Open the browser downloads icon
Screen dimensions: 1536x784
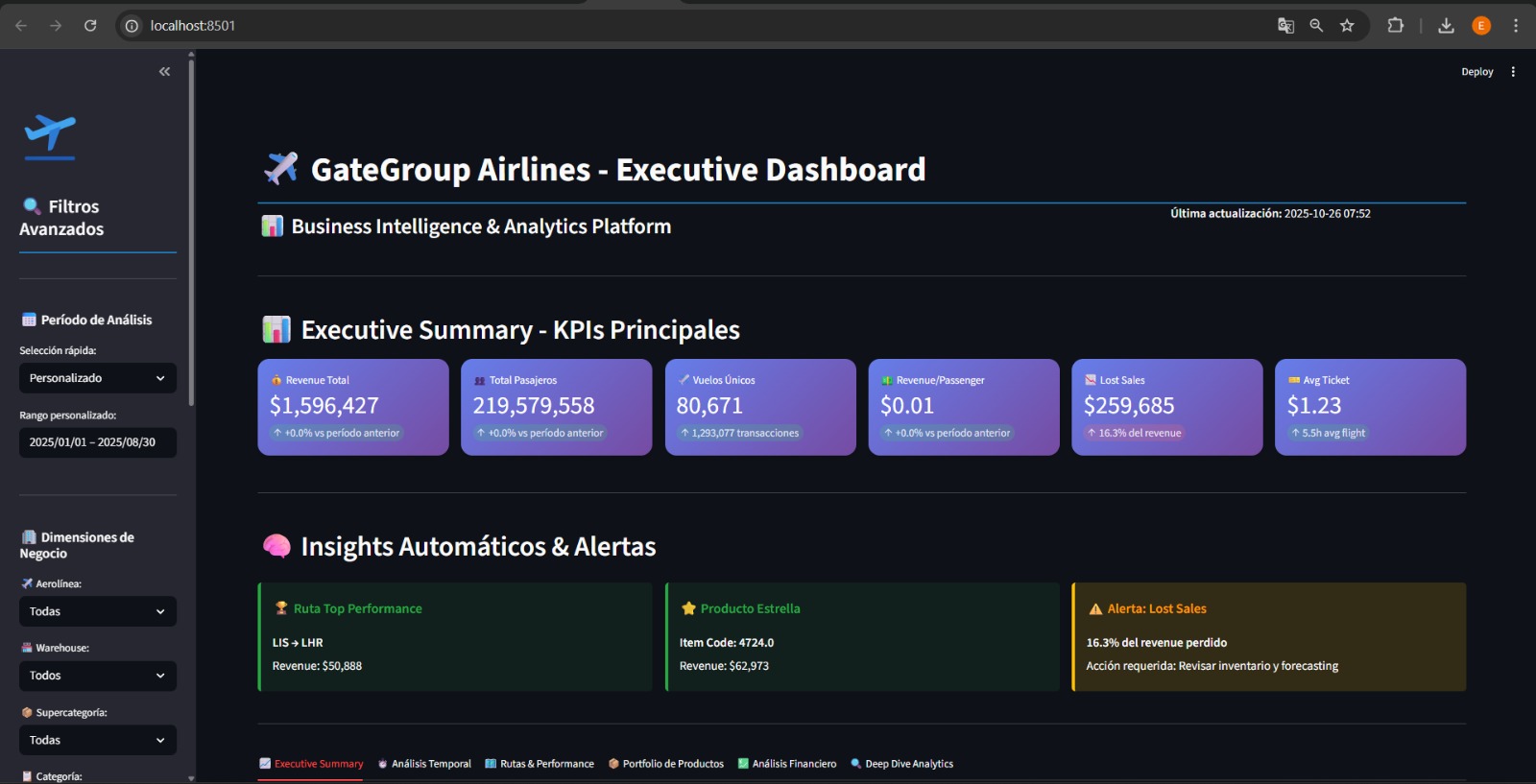[x=1446, y=26]
